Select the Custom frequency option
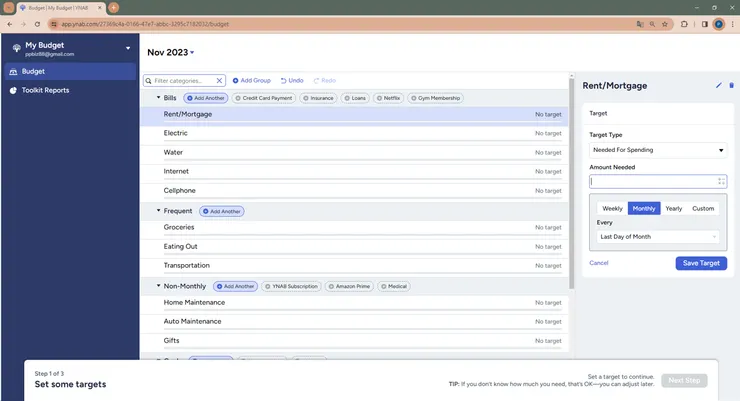The height and width of the screenshot is (401, 740). (703, 209)
